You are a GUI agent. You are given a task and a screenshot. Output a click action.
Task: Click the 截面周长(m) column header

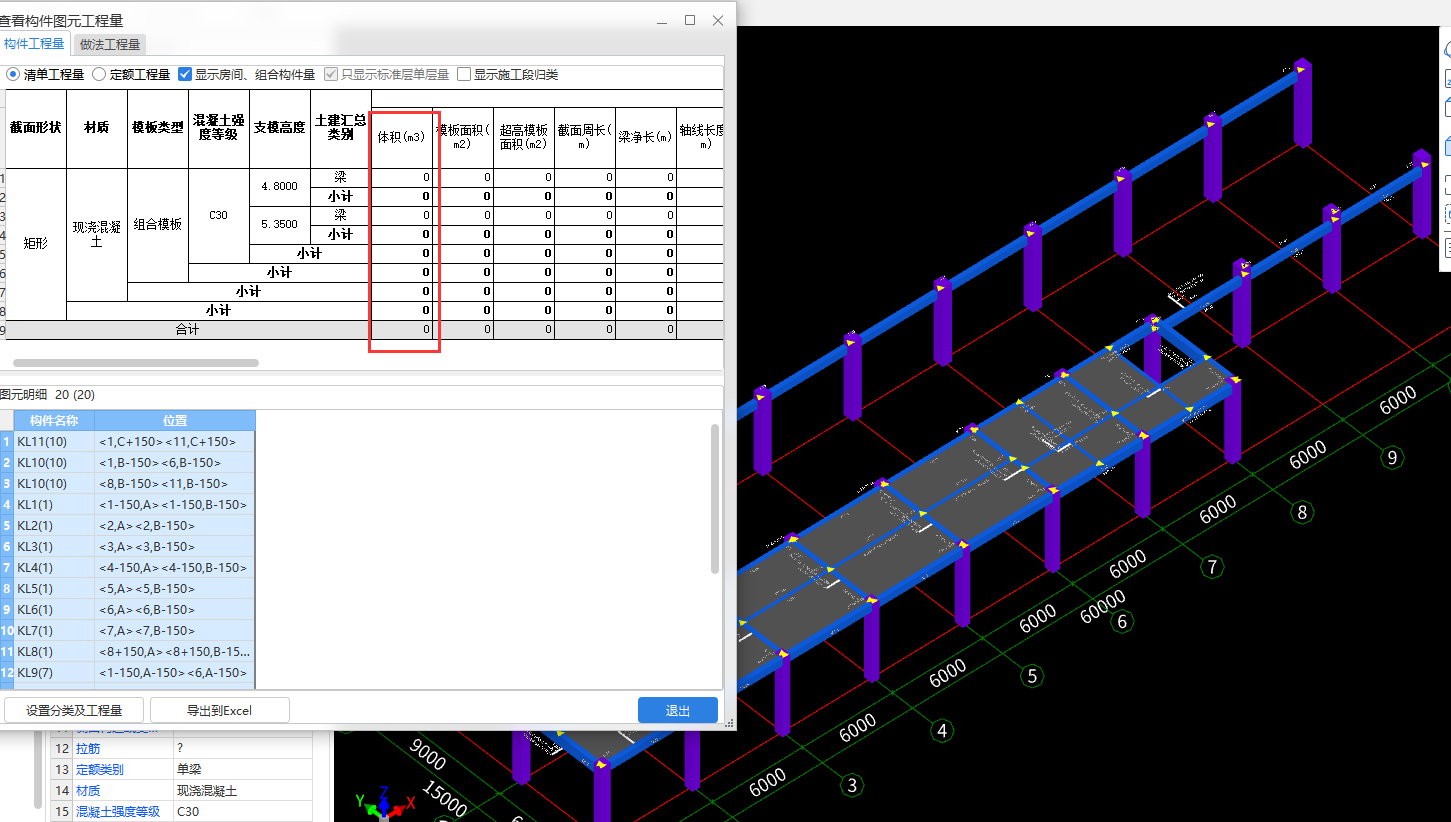(585, 137)
